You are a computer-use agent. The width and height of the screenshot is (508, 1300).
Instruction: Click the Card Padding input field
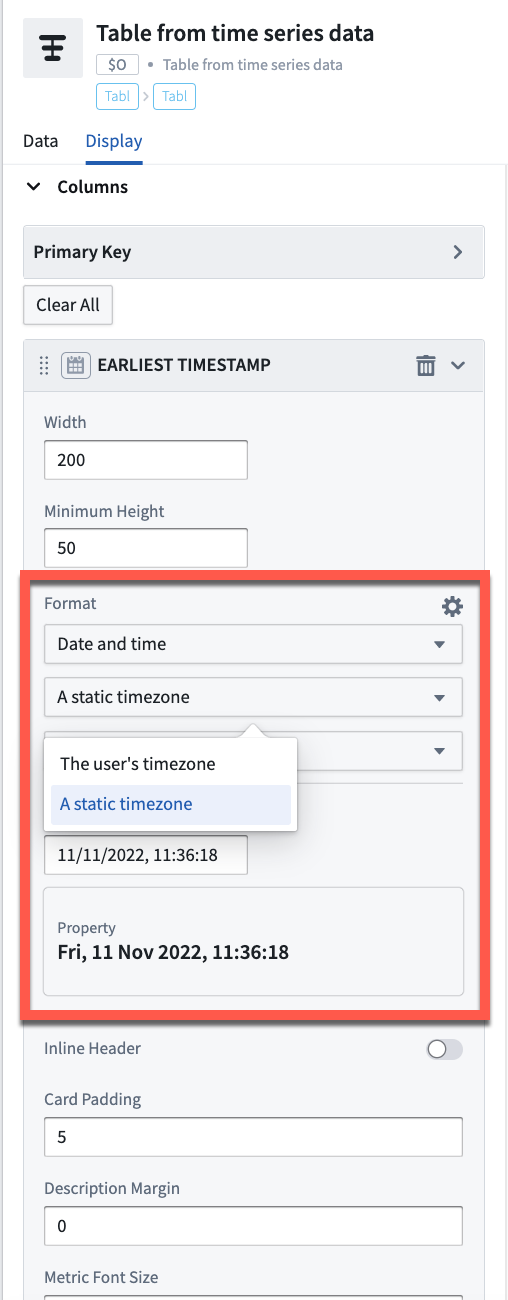pyautogui.click(x=253, y=1137)
